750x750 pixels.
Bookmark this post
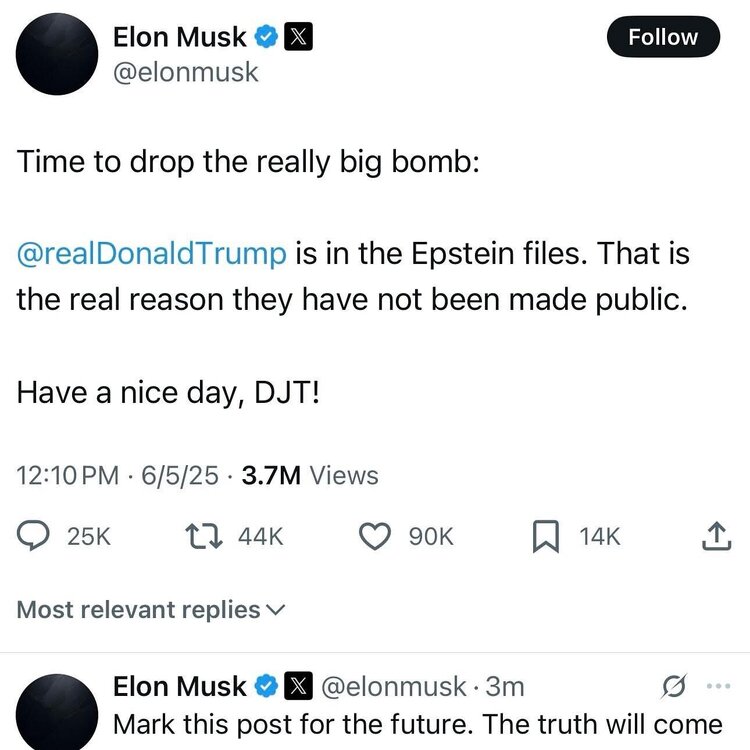544,537
